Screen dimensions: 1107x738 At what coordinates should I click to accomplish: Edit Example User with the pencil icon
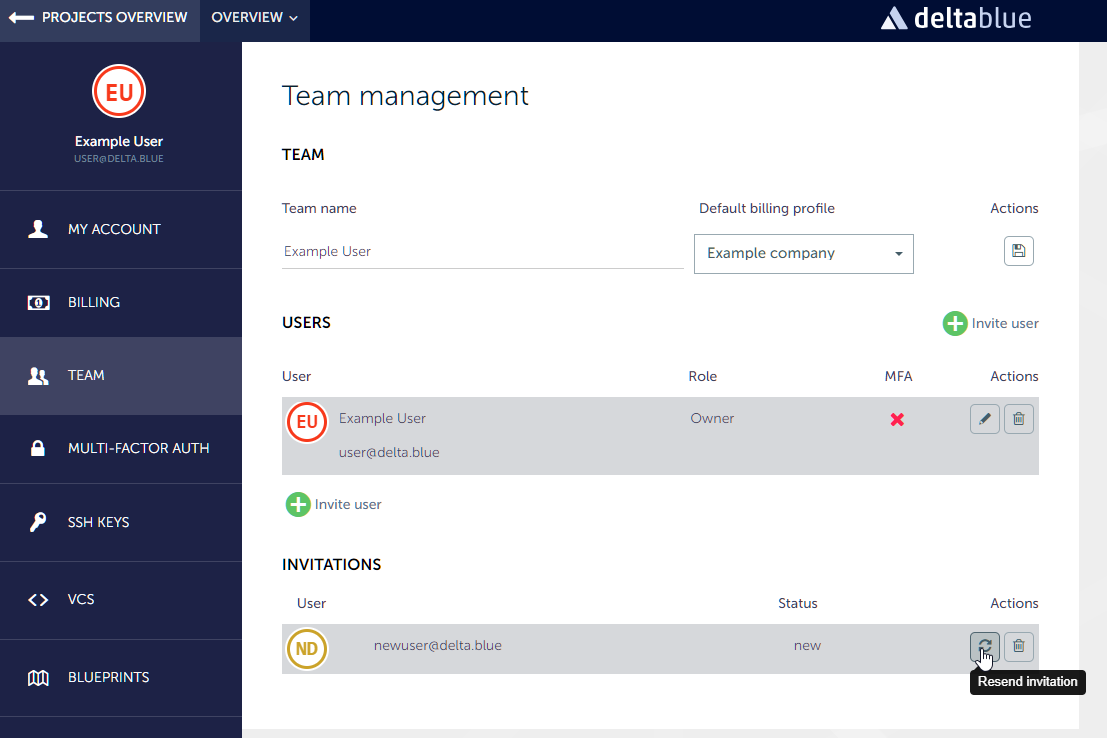pos(984,420)
